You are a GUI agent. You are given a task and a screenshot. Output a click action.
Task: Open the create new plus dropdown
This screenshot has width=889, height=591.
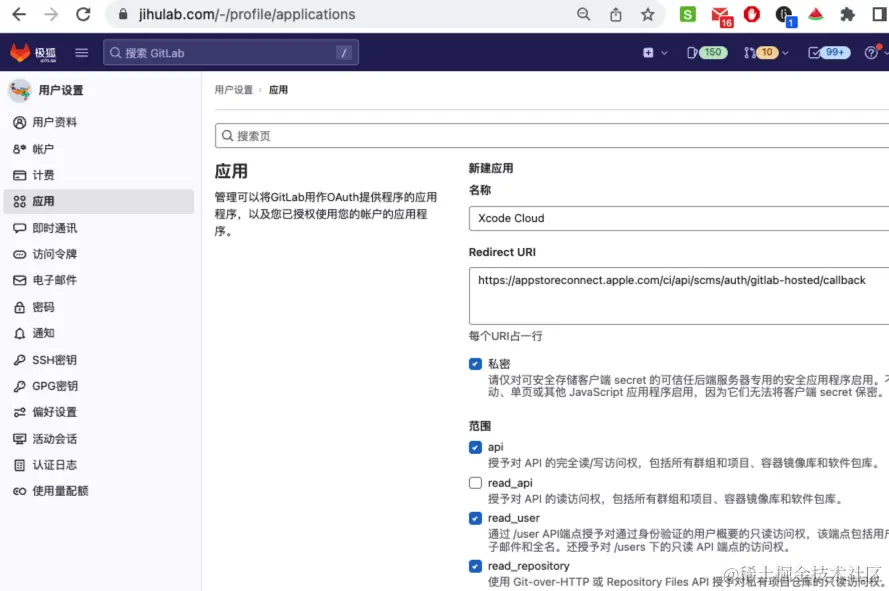click(x=655, y=53)
